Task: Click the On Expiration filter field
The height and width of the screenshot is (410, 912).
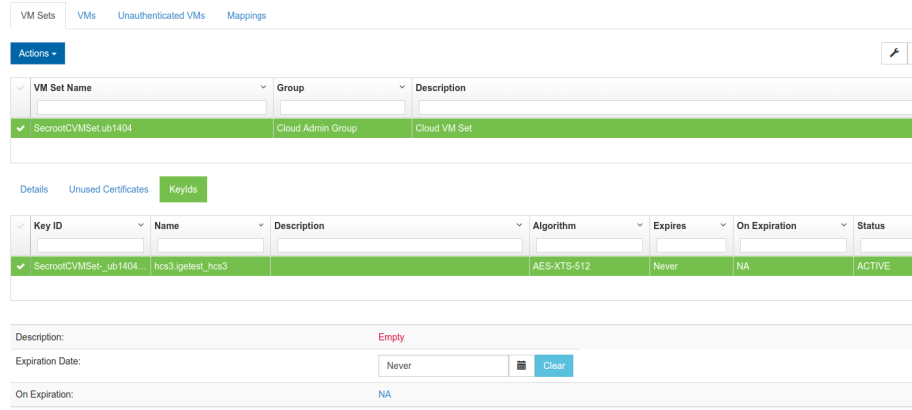Action: coord(793,245)
